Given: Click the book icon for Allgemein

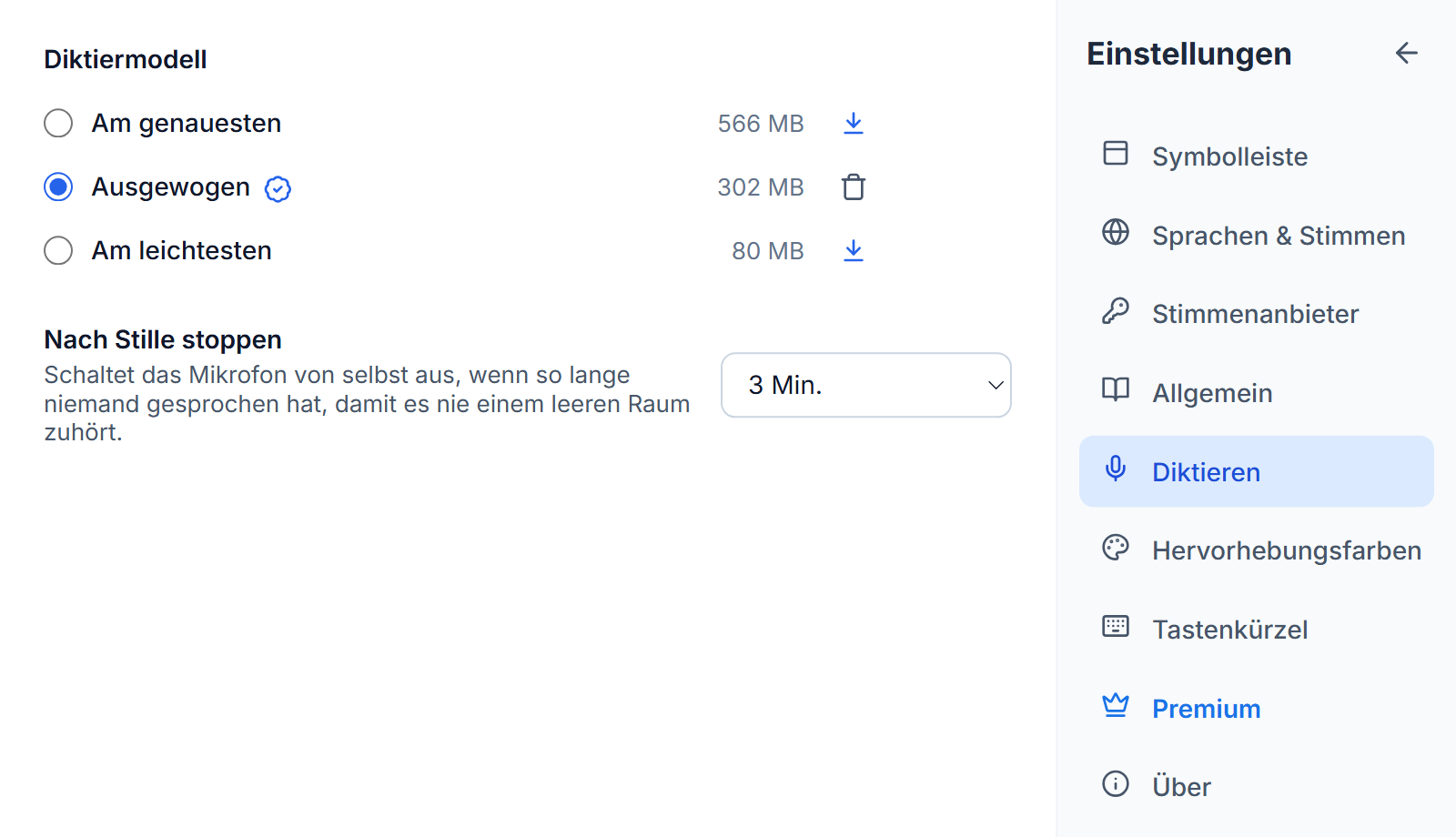Looking at the screenshot, I should [1116, 389].
